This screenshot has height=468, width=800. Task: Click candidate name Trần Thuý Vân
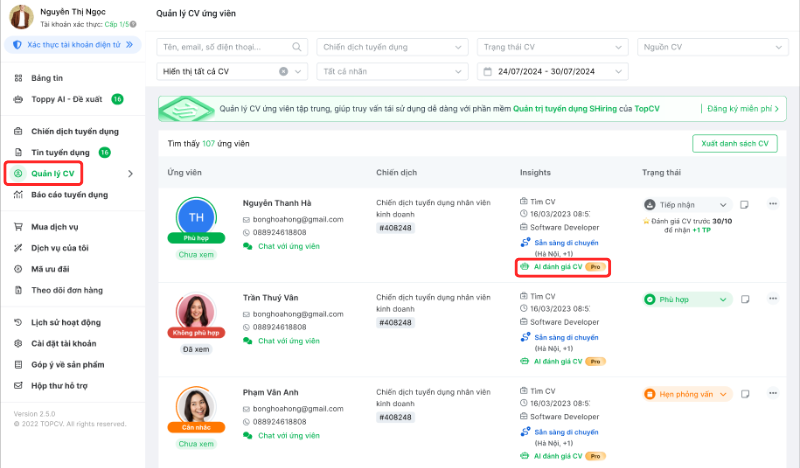270,298
